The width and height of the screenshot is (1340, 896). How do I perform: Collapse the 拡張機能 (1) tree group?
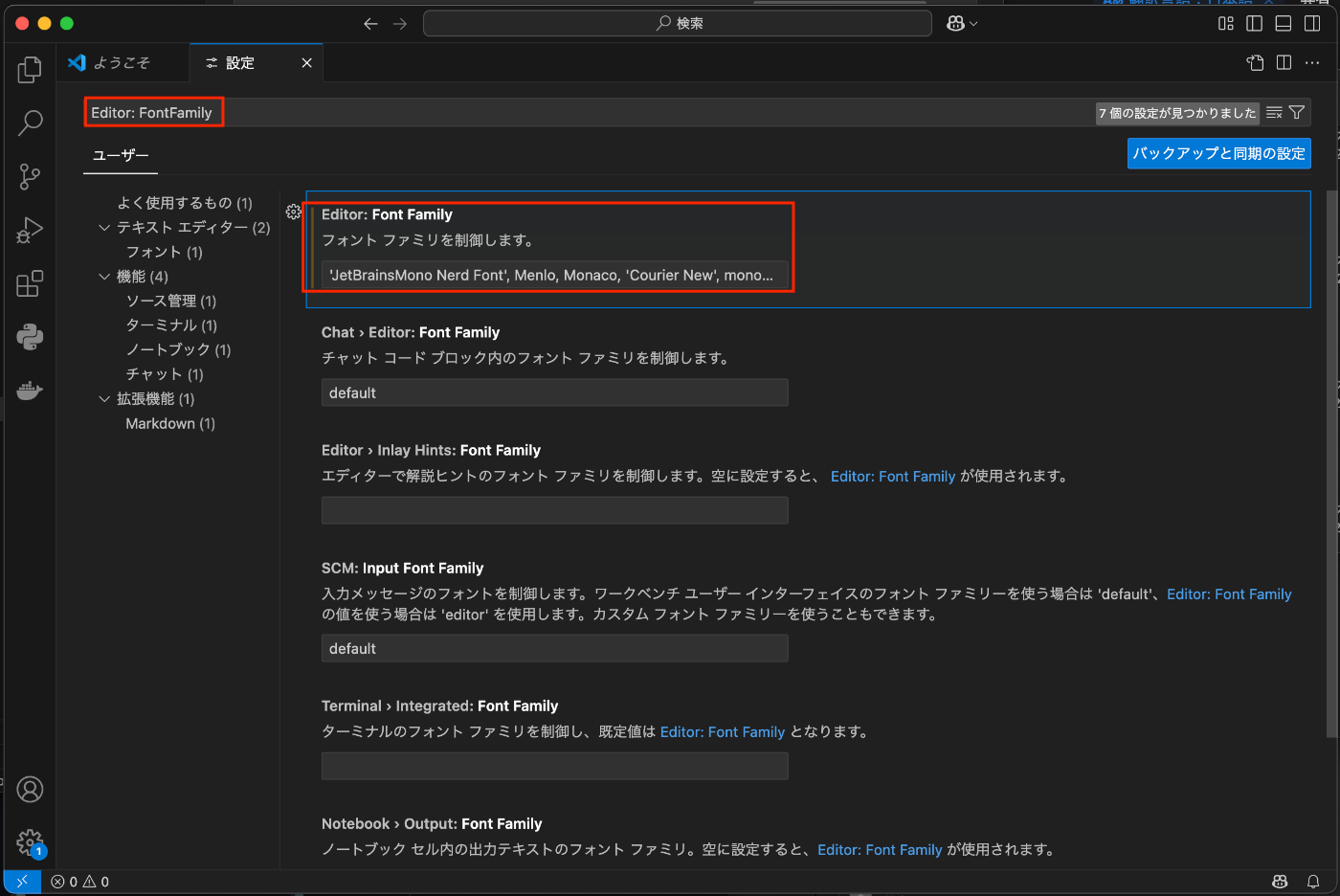tap(104, 399)
